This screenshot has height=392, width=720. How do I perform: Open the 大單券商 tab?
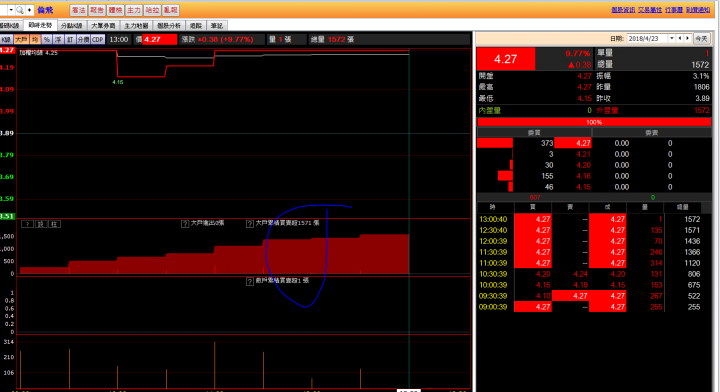click(x=103, y=26)
